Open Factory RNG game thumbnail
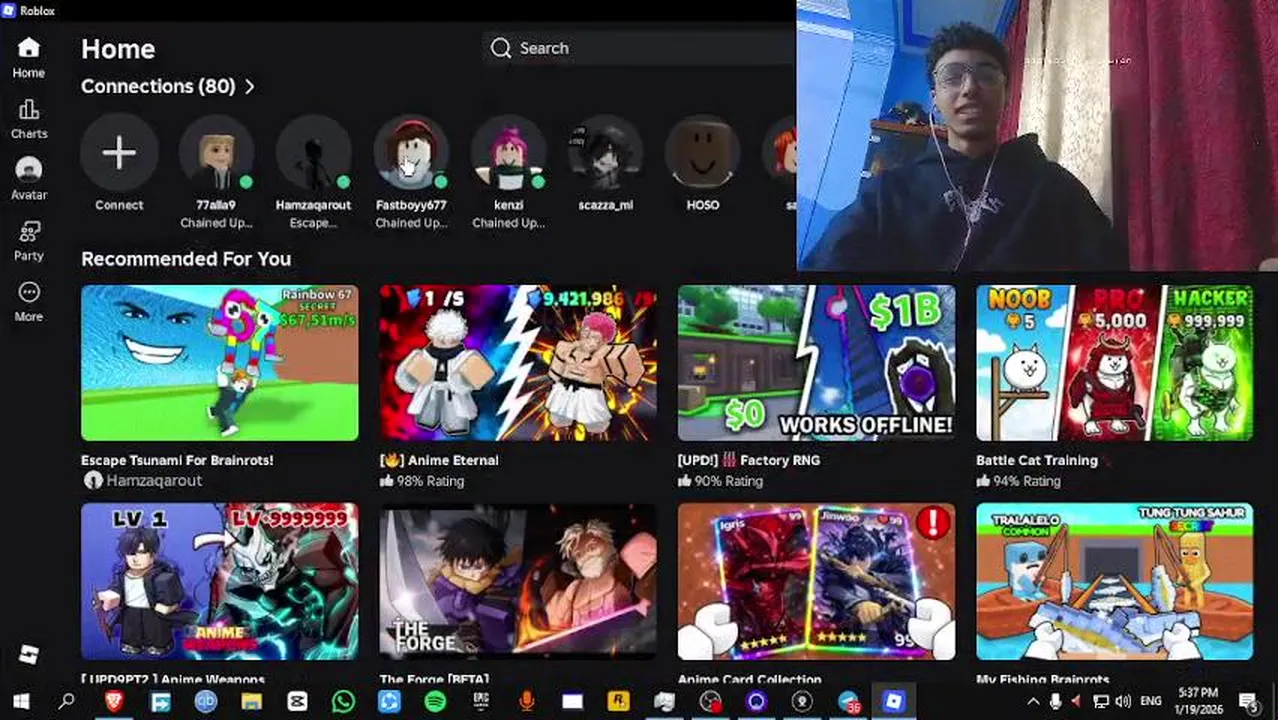Viewport: 1278px width, 720px height. (x=816, y=363)
